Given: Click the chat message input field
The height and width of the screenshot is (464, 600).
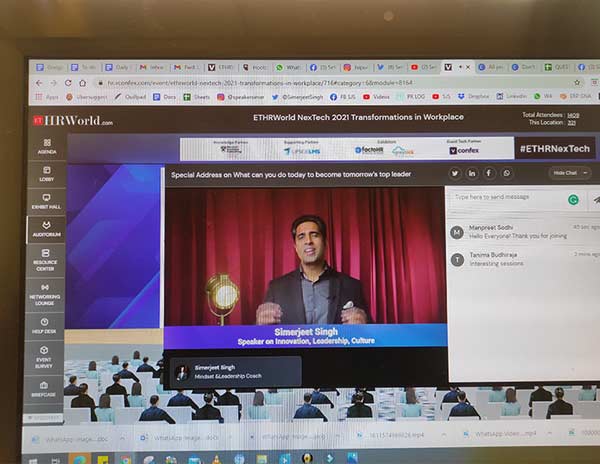Looking at the screenshot, I should click(508, 197).
